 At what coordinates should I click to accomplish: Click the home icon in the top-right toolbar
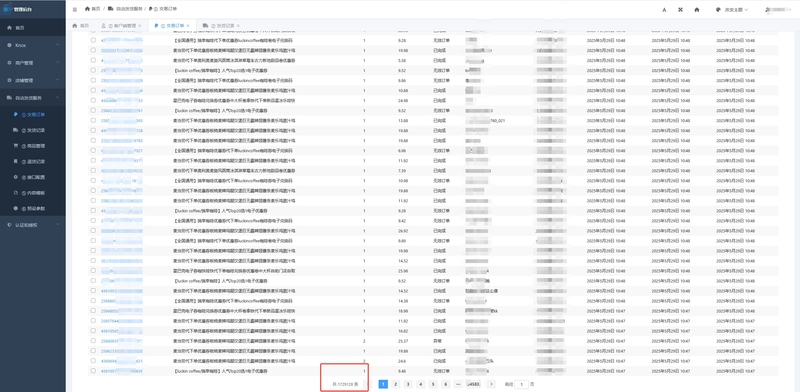click(696, 10)
